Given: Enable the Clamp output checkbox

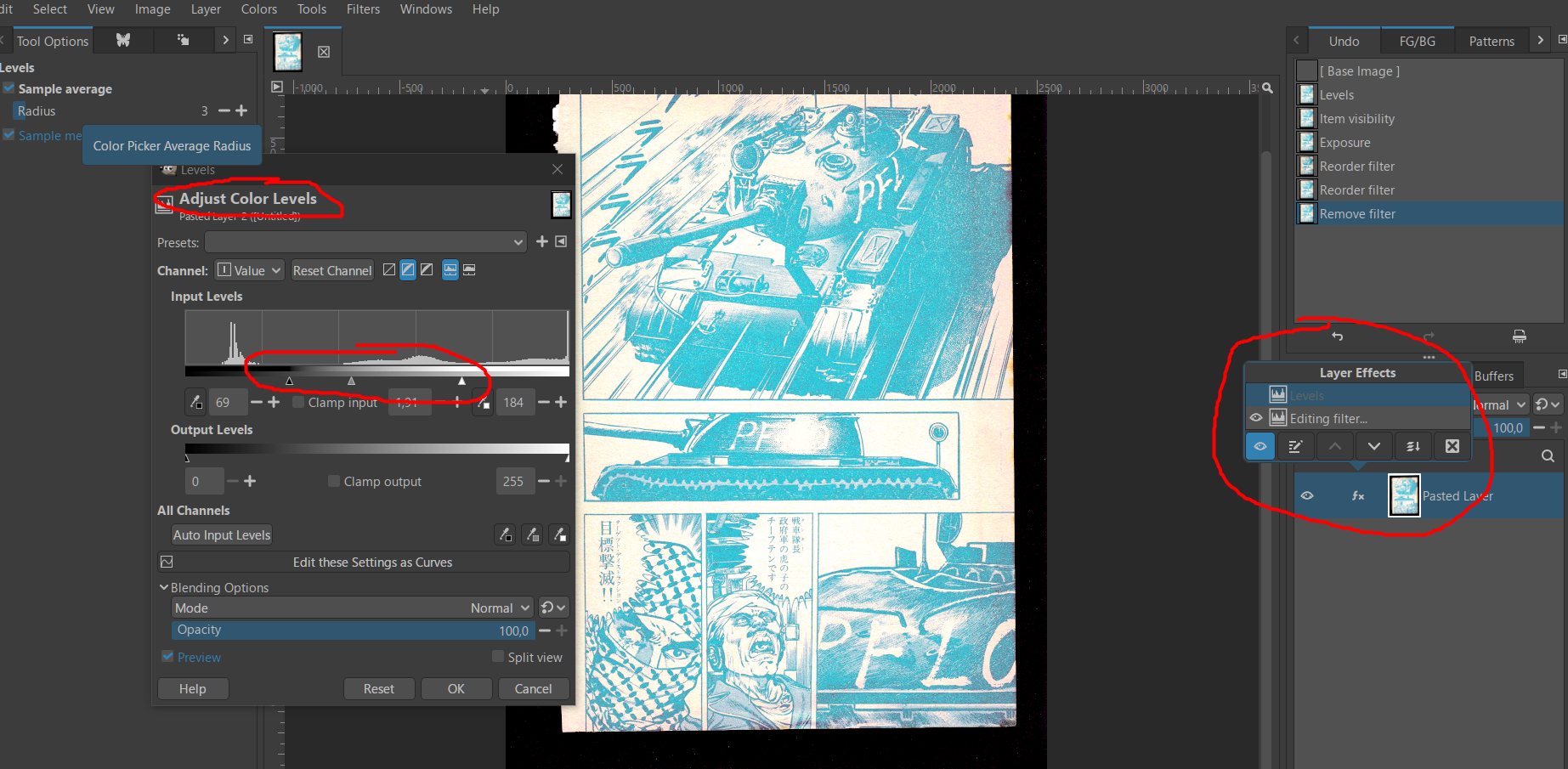Looking at the screenshot, I should 334,481.
